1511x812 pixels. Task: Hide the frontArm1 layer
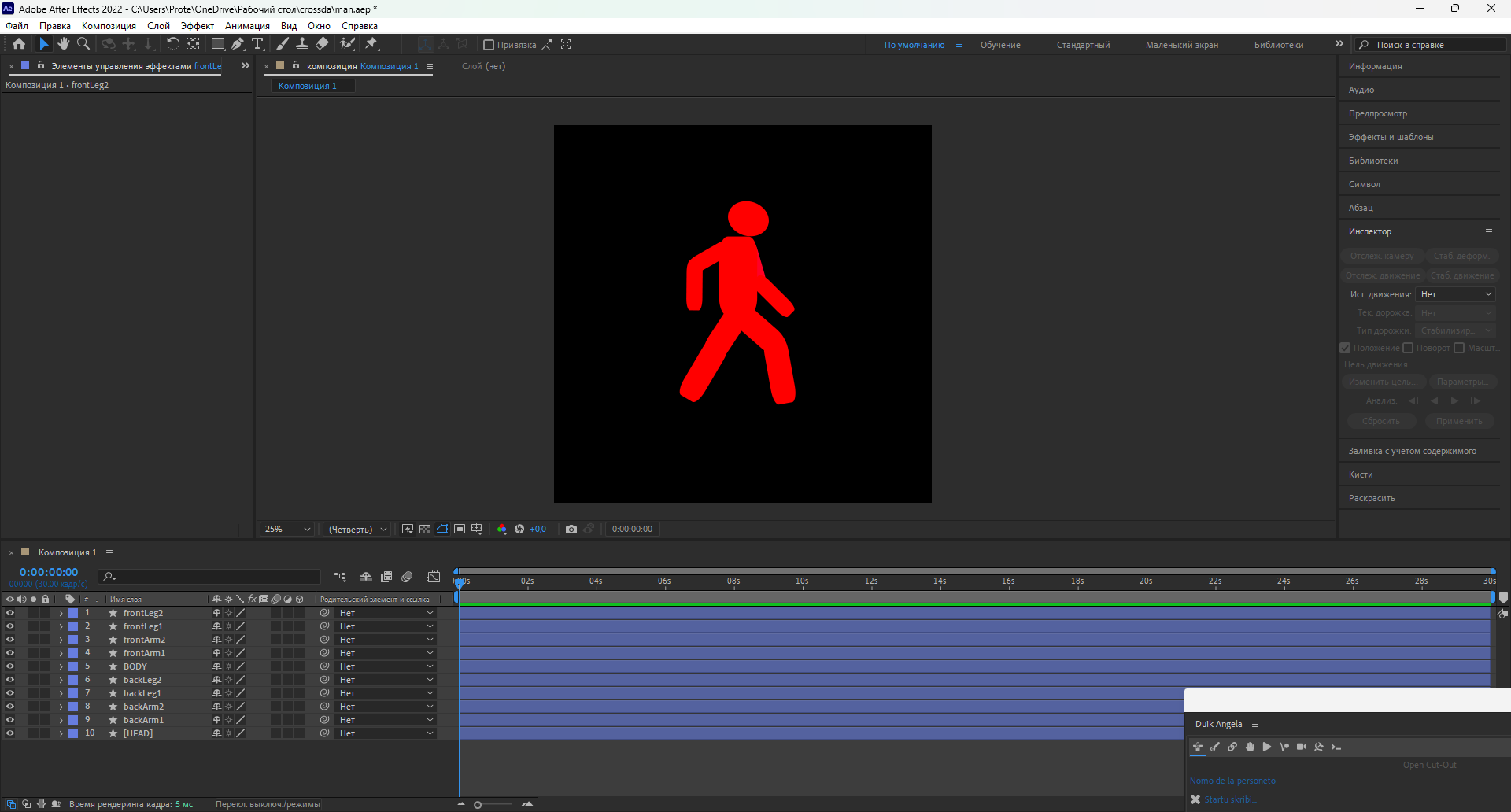[x=10, y=653]
